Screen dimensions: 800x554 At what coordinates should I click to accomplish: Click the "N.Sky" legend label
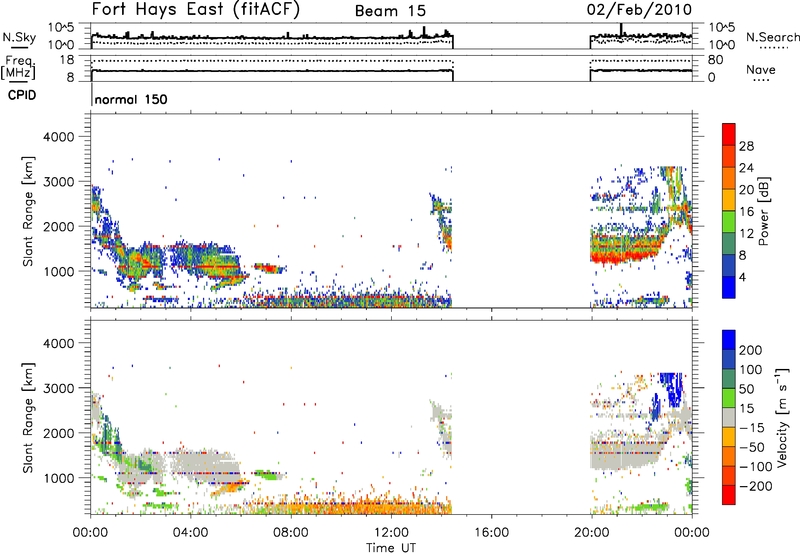(x=19, y=37)
